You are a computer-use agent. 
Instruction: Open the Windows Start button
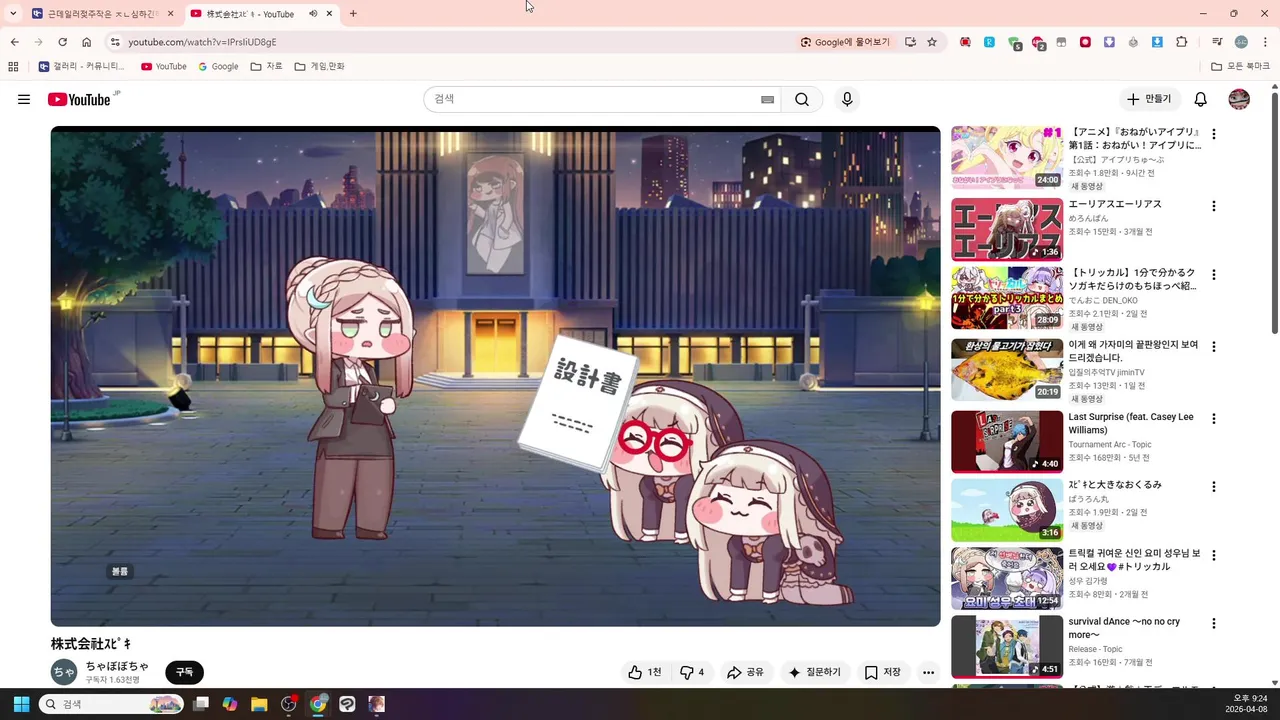pos(21,704)
